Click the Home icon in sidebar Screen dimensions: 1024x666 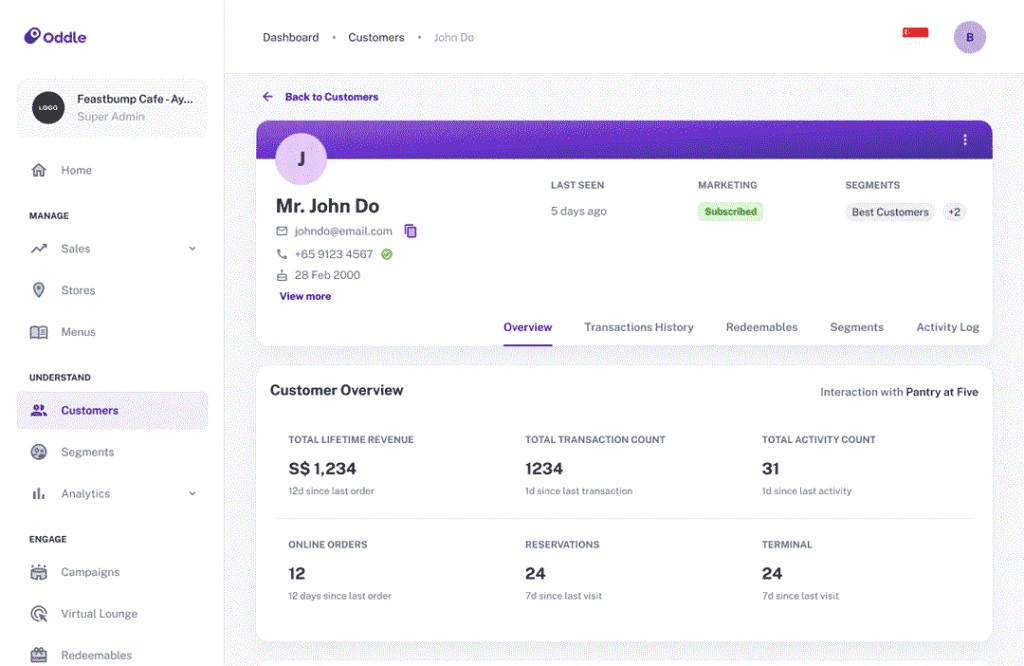click(x=39, y=170)
